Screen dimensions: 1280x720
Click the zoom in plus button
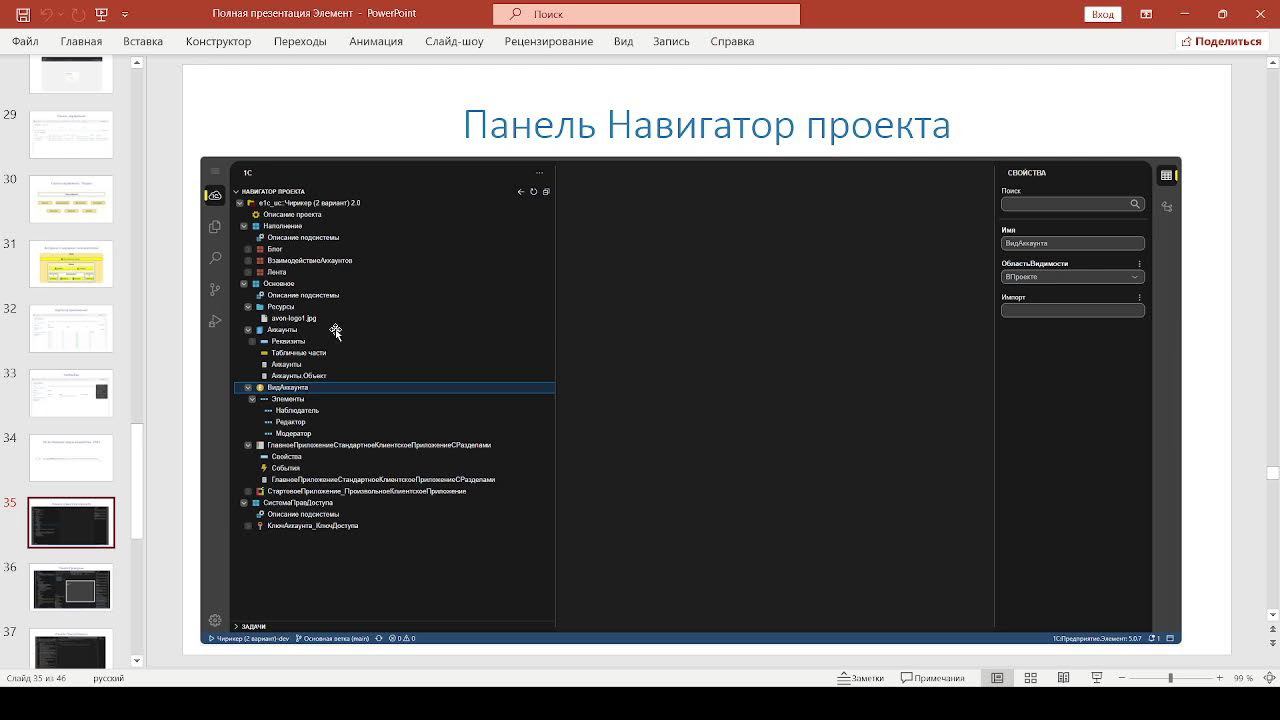click(x=1219, y=678)
